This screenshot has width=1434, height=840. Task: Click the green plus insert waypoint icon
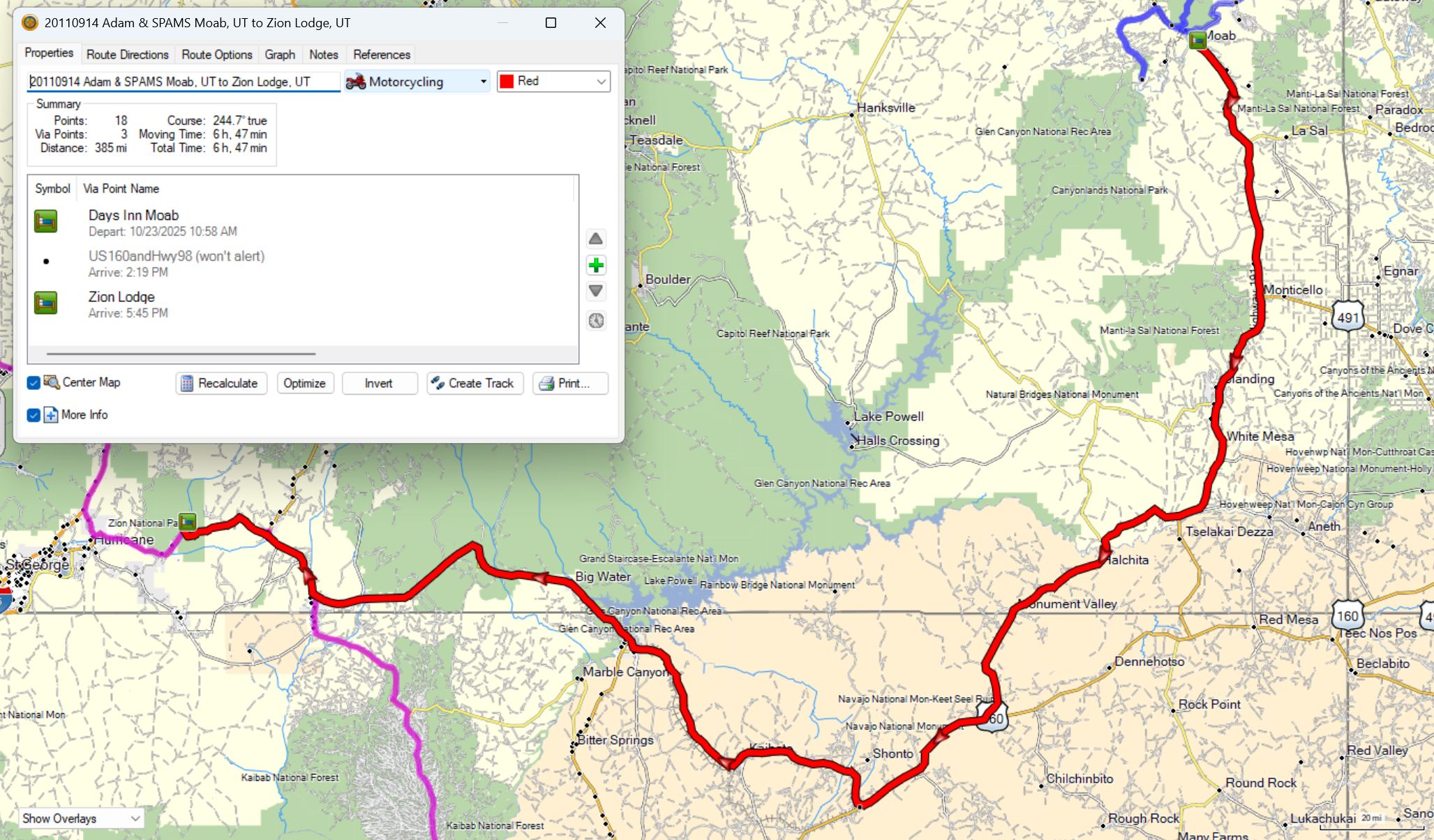tap(595, 265)
